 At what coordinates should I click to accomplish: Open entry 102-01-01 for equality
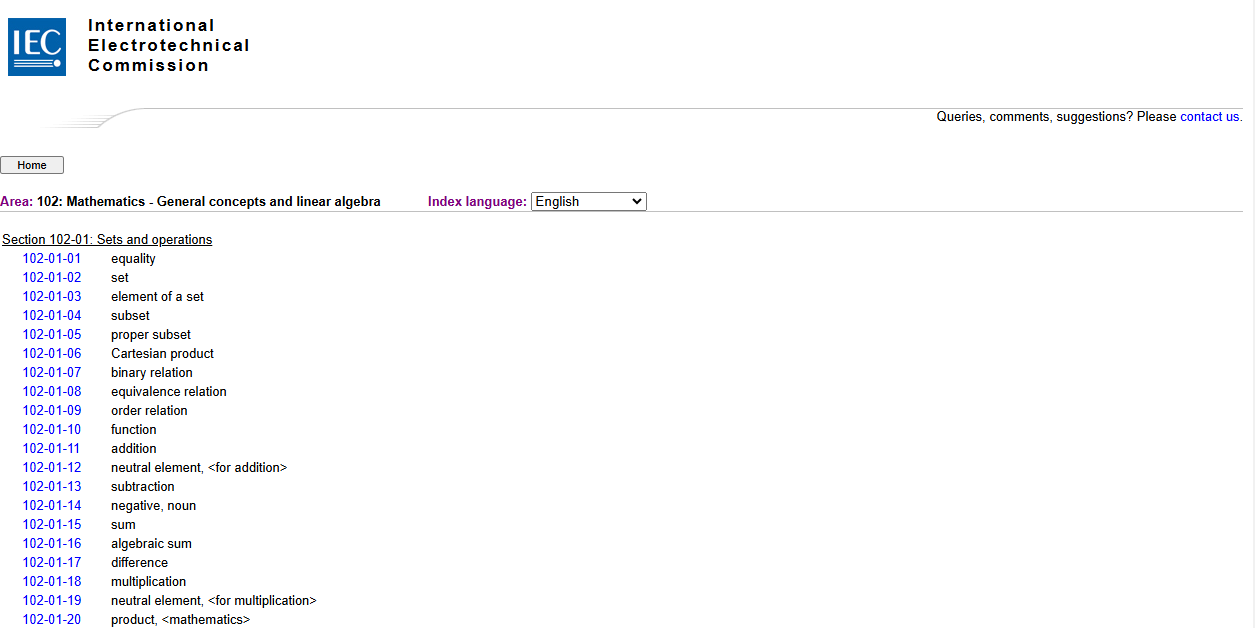52,259
